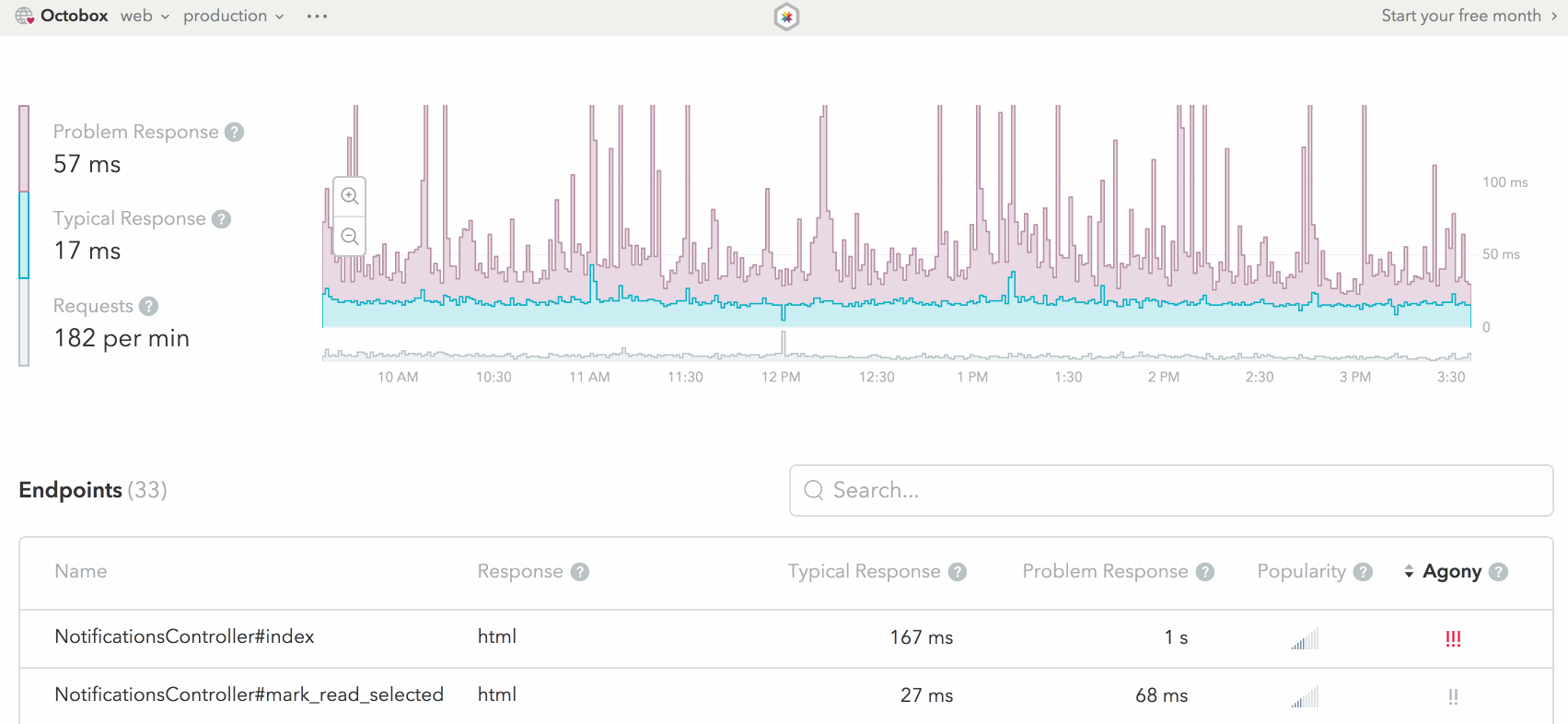Click the 167 ms typical response cell
The height and width of the screenshot is (724, 1568).
(921, 637)
